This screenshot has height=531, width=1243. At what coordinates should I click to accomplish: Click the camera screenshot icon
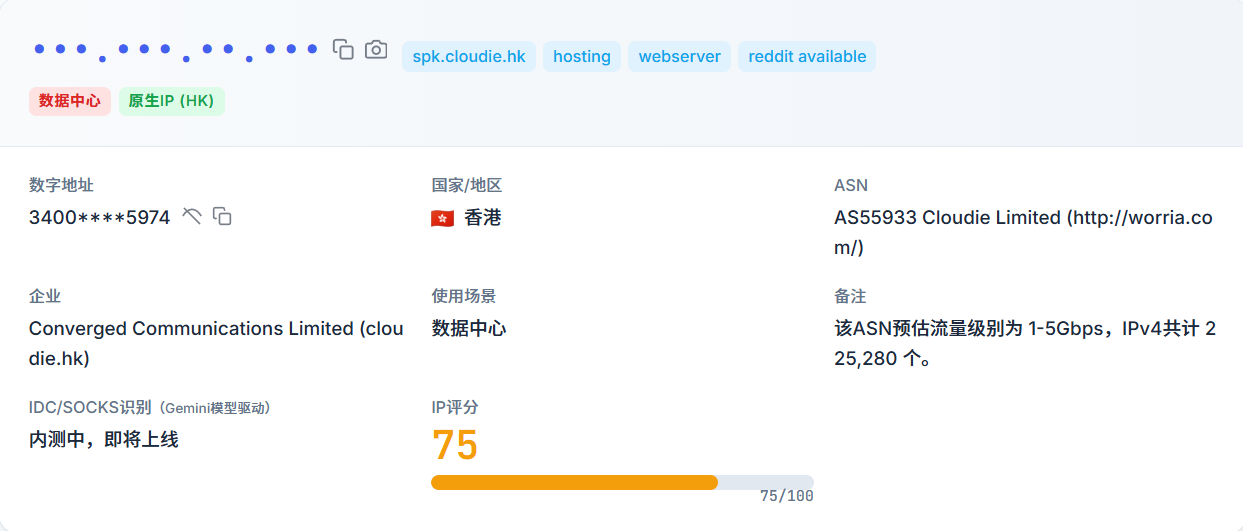tap(376, 49)
